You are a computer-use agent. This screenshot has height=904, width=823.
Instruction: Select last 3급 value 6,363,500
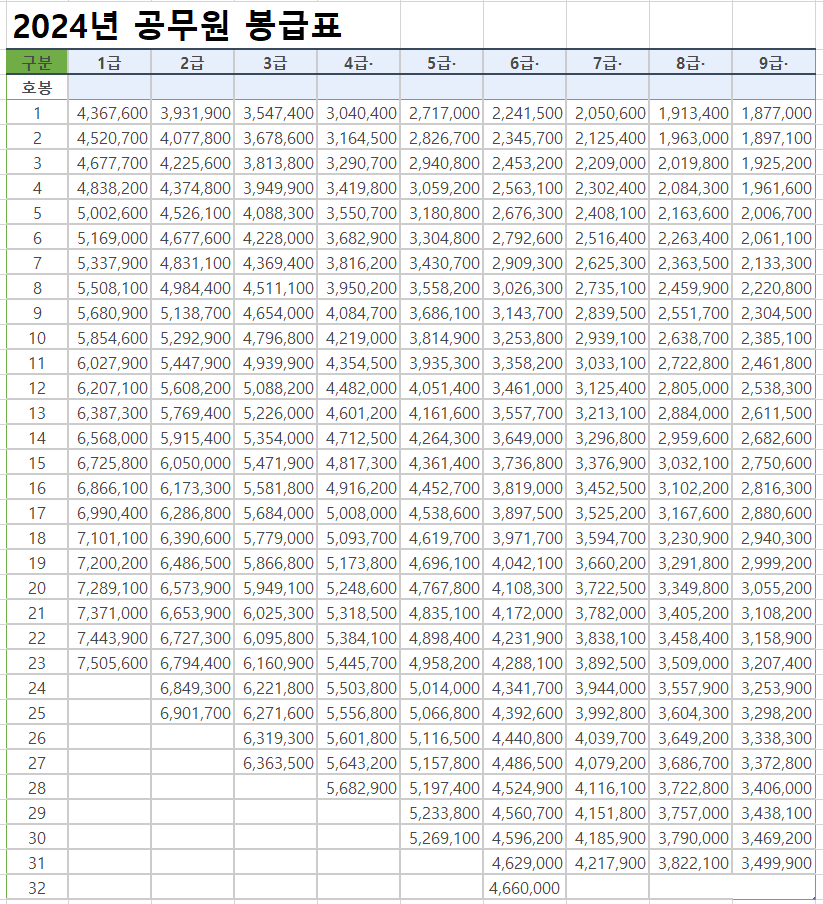coord(275,763)
